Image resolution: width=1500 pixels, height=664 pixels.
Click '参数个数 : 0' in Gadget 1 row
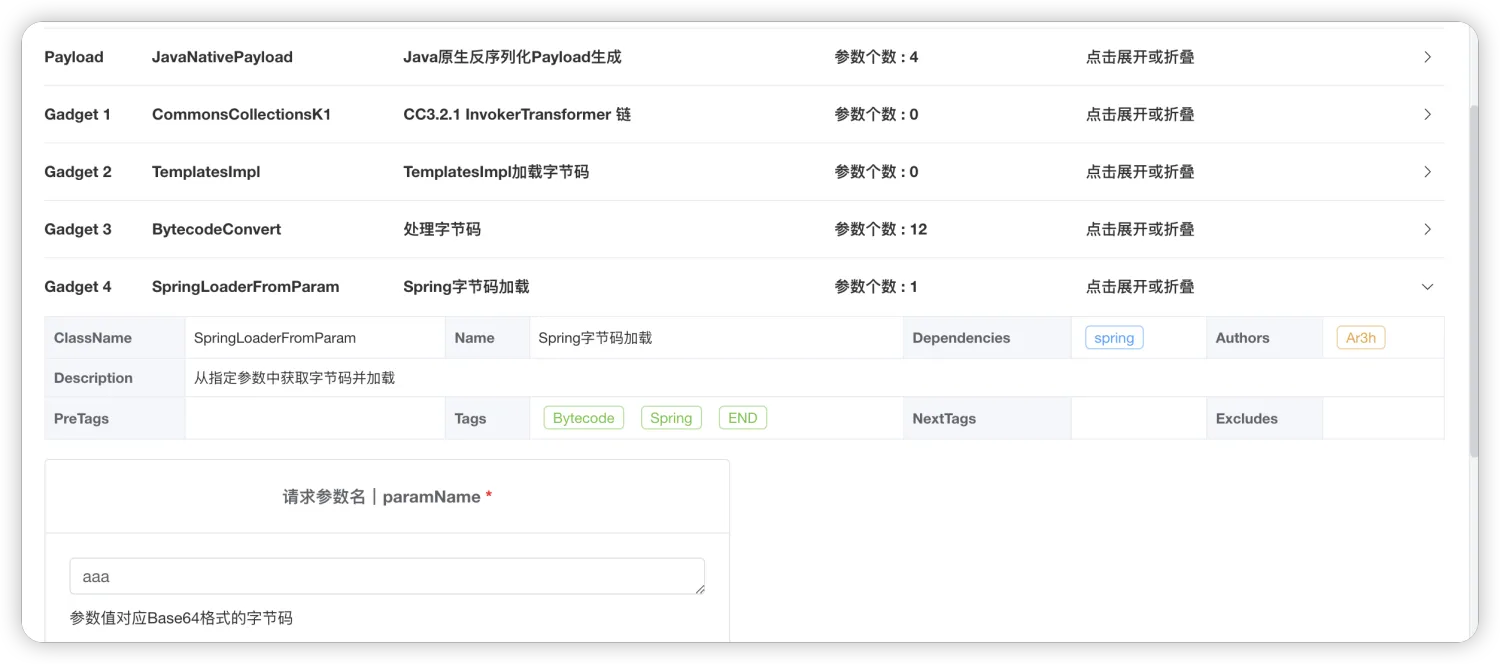click(x=876, y=114)
